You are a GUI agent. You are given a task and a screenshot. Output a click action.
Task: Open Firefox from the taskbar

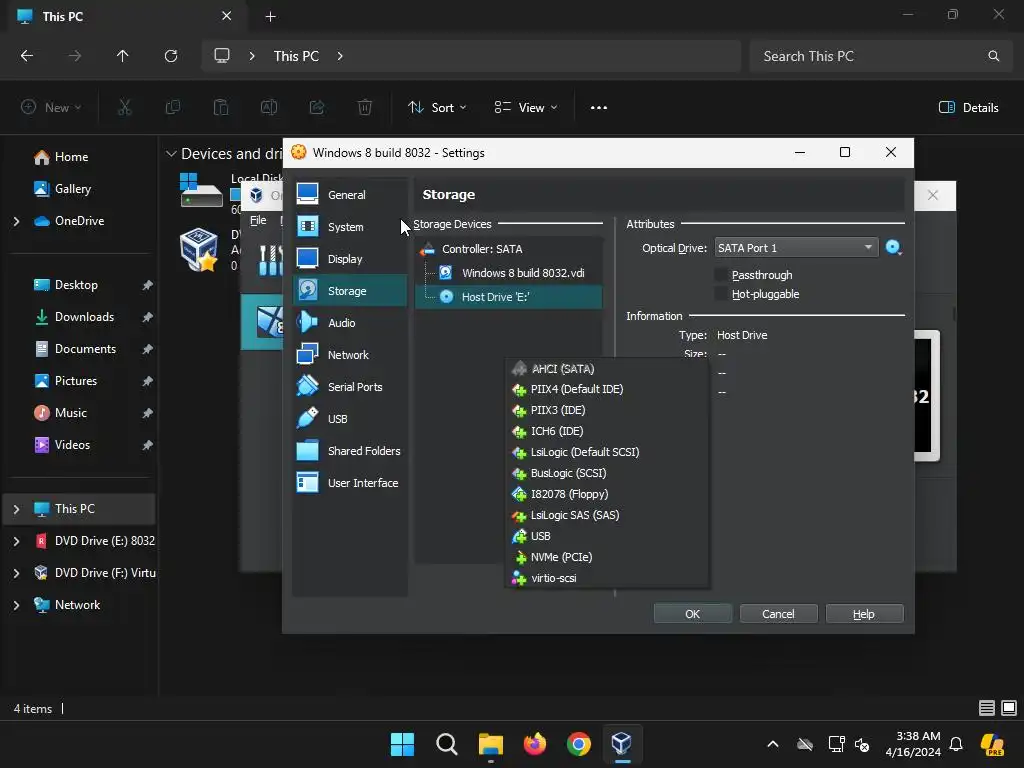[535, 744]
